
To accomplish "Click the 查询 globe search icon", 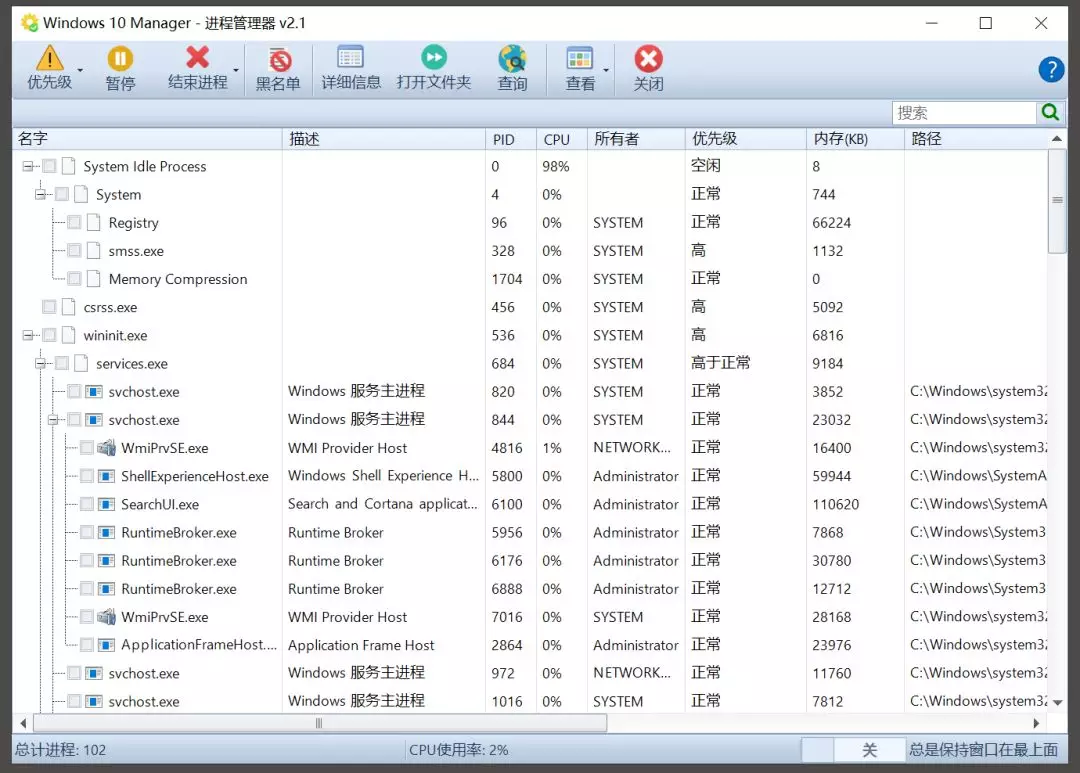I will point(512,59).
